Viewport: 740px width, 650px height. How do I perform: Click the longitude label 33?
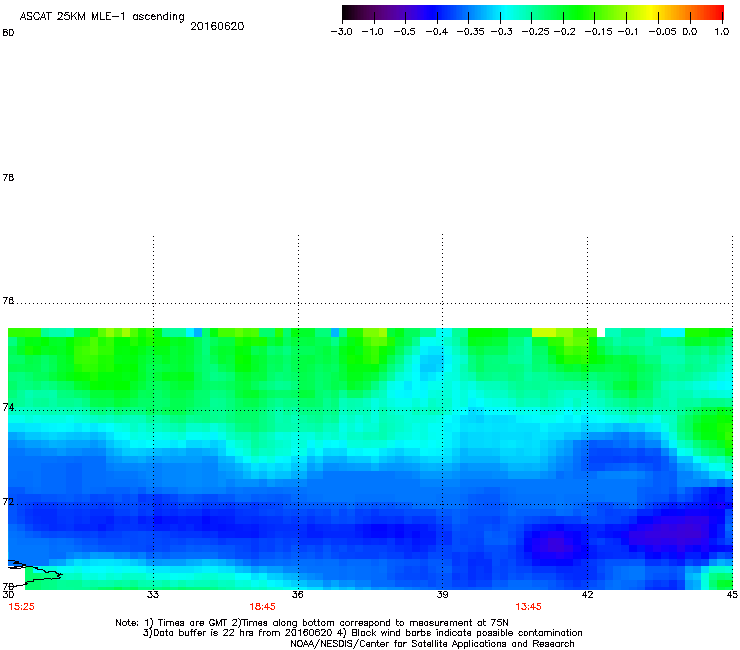(x=152, y=595)
